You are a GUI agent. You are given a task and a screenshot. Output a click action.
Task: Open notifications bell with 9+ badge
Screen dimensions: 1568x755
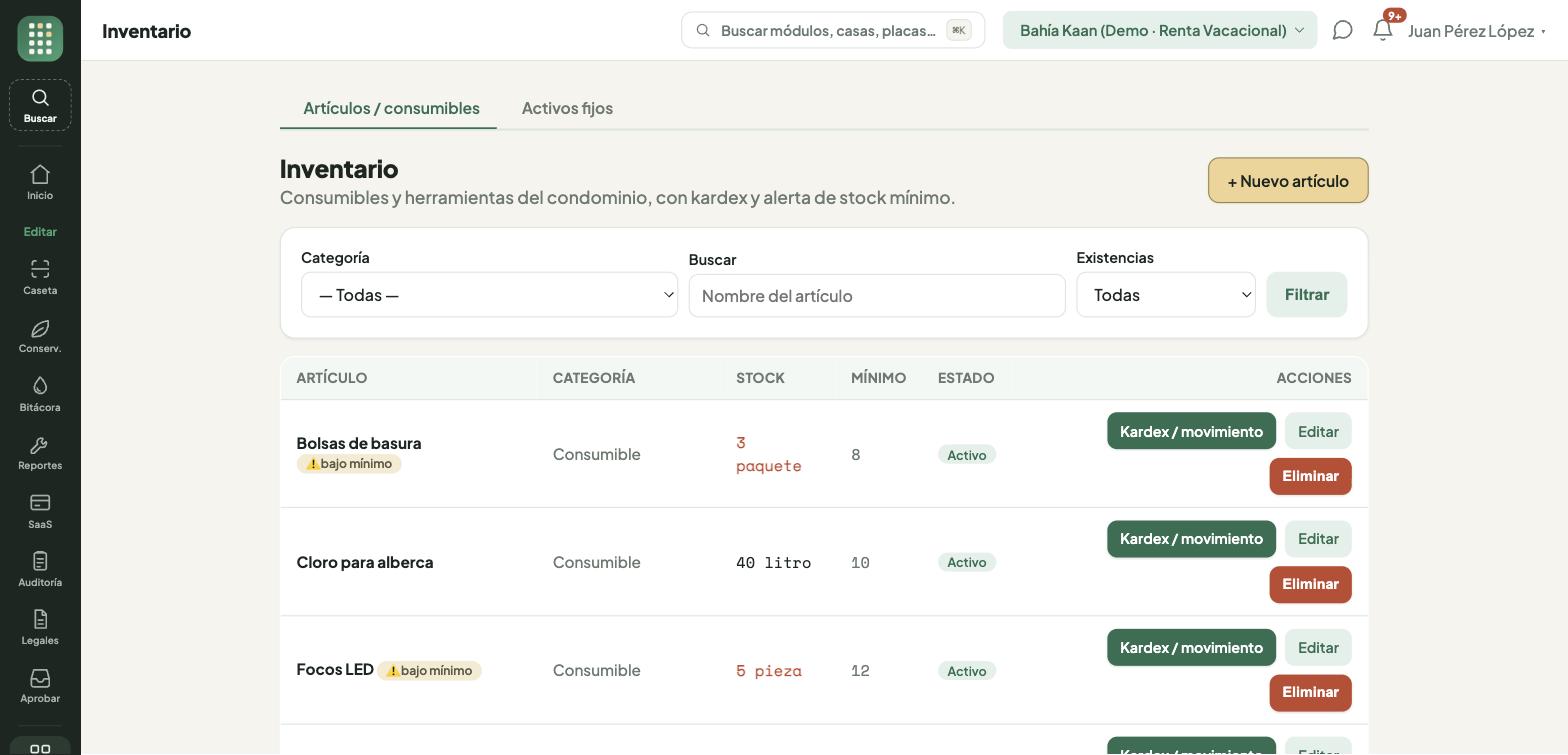1383,30
